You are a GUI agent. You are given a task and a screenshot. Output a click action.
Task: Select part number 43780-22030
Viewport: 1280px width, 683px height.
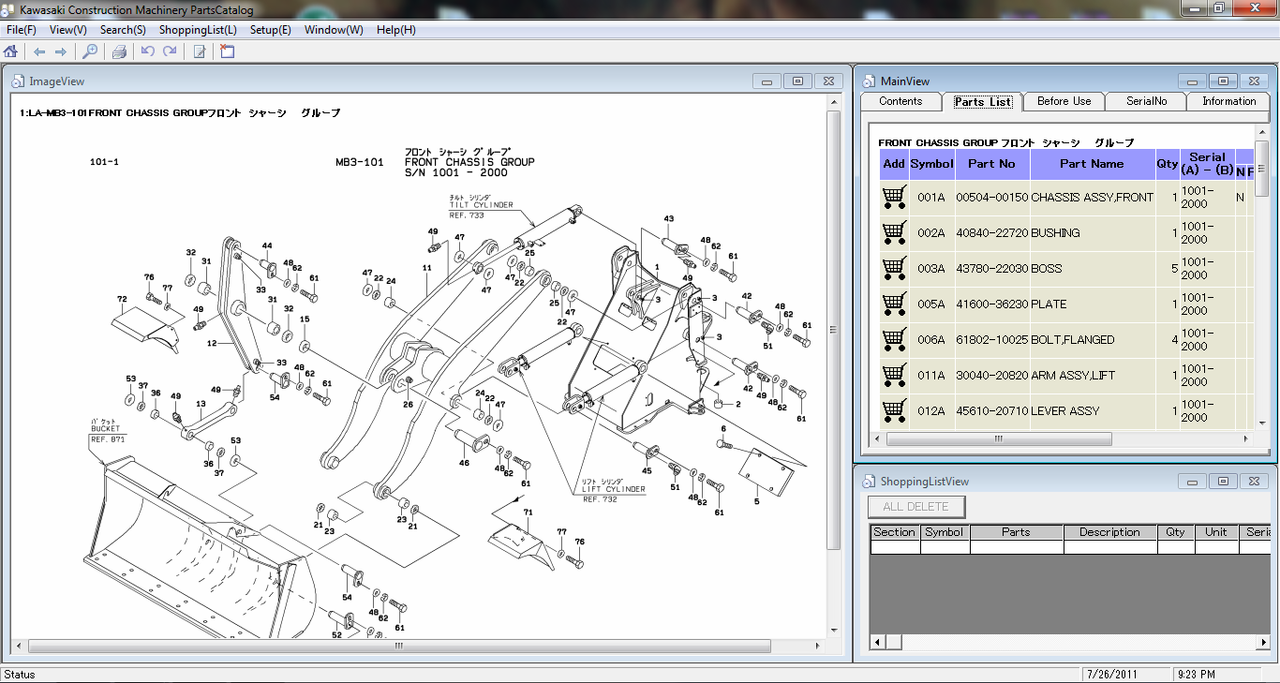(x=992, y=268)
